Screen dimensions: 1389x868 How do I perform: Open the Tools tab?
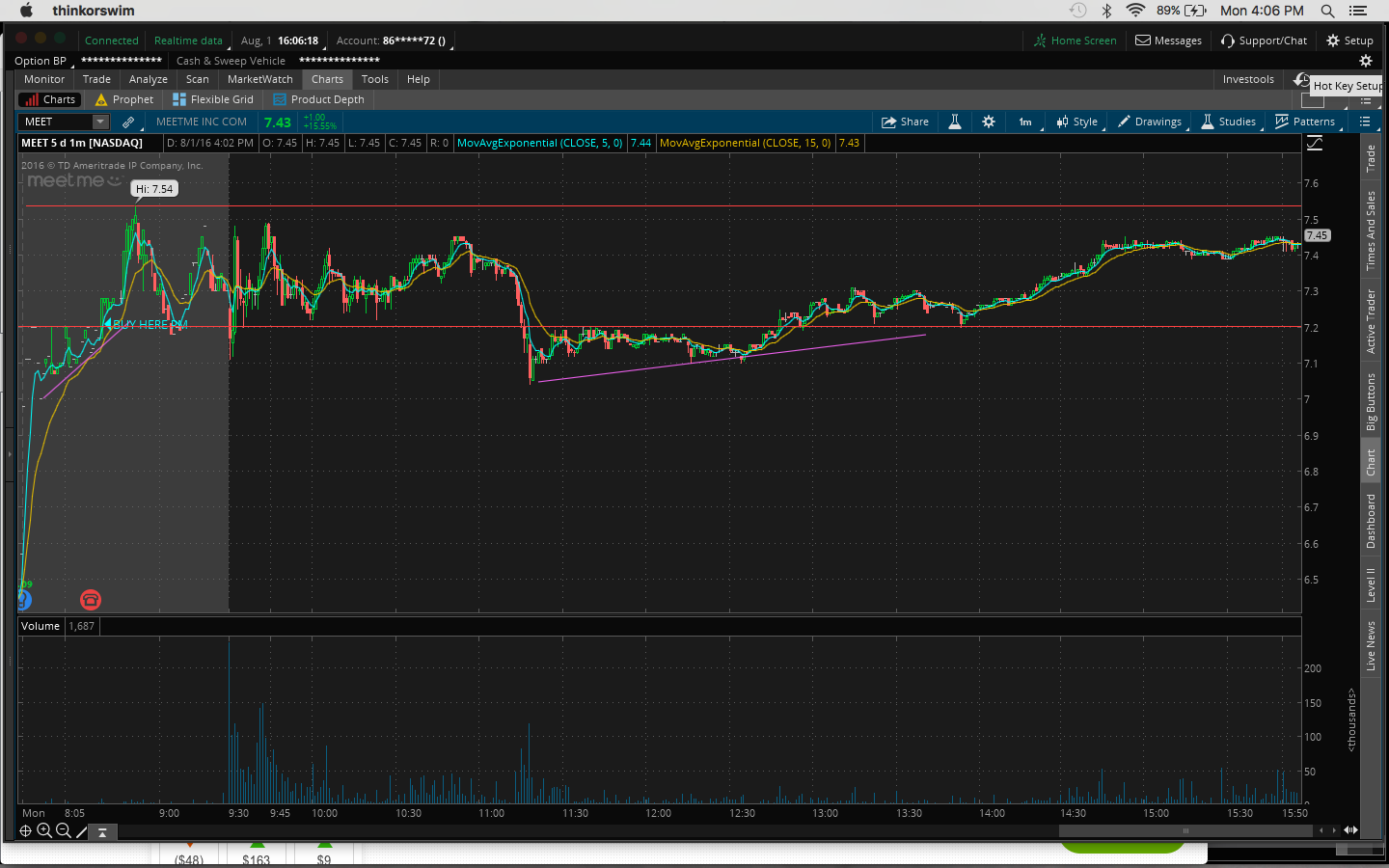tap(375, 79)
